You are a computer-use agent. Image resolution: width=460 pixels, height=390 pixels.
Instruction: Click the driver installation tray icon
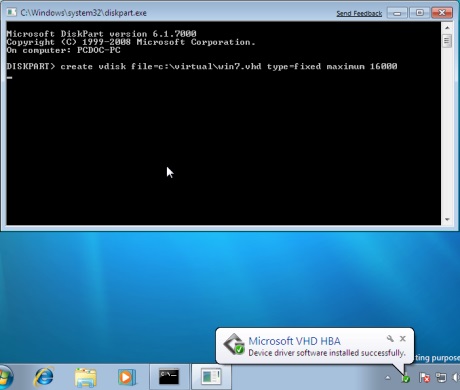pos(405,378)
